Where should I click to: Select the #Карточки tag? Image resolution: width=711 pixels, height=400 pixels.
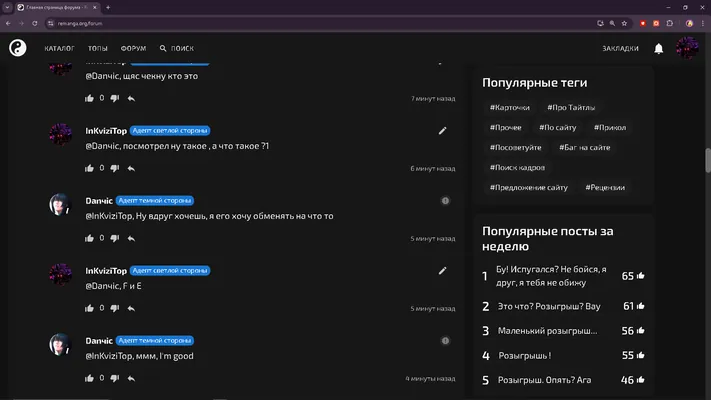pos(510,107)
